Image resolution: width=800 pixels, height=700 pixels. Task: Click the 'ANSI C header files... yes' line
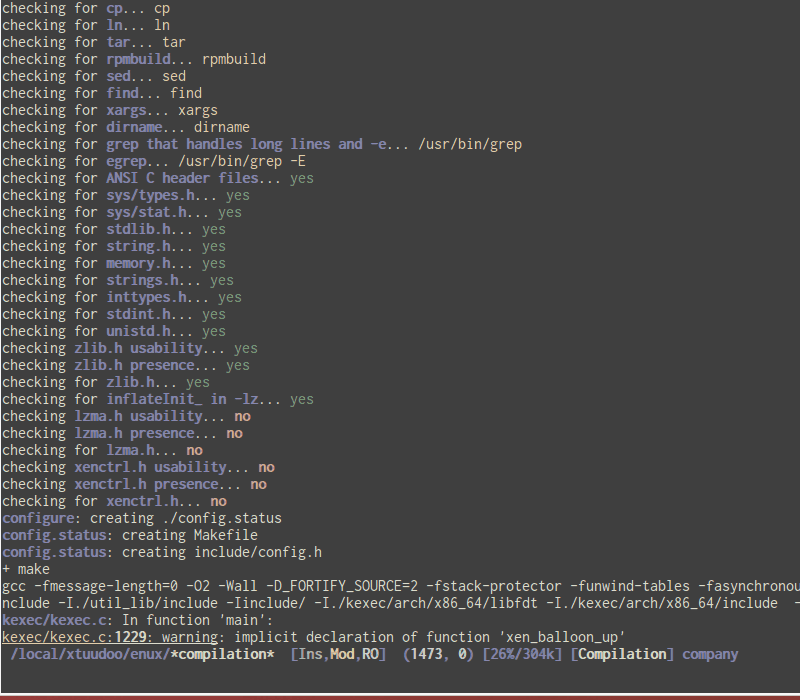[x=158, y=178]
